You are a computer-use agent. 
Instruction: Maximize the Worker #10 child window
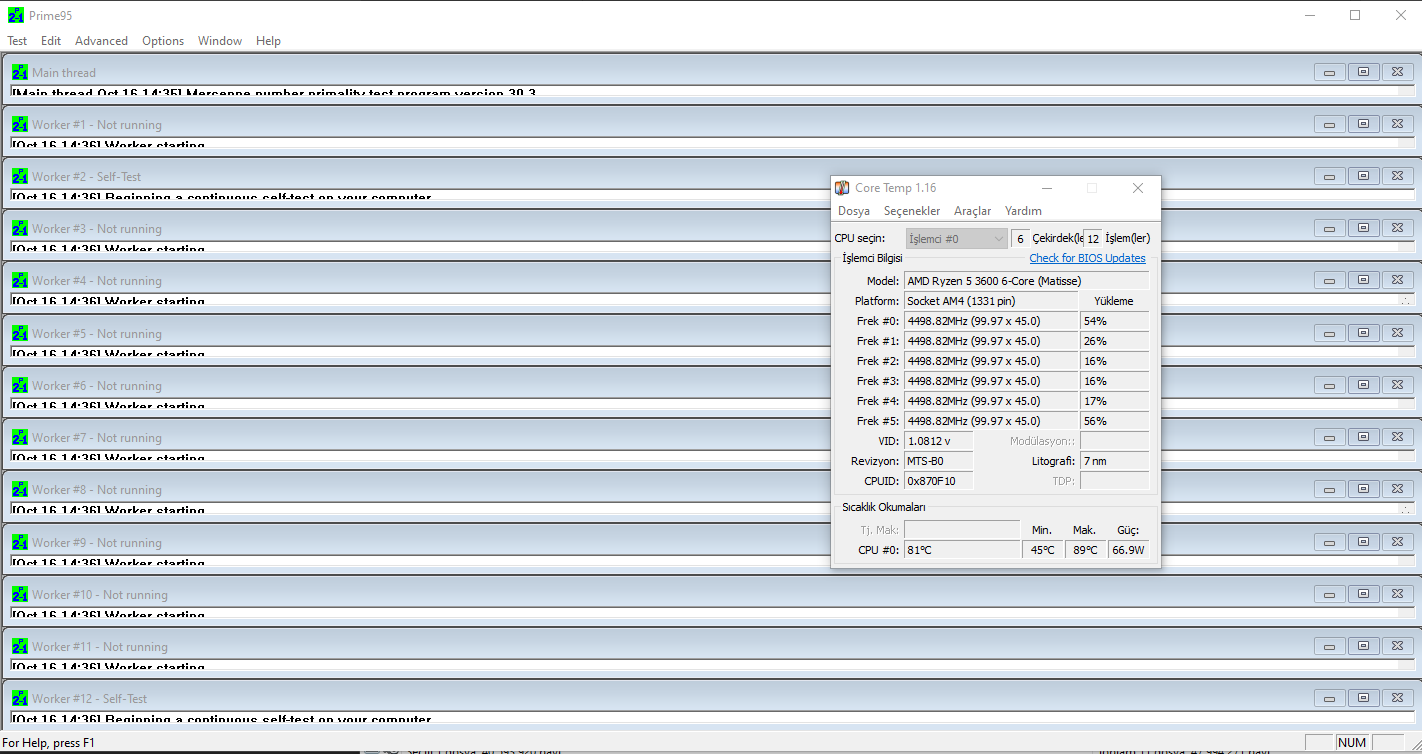pyautogui.click(x=1363, y=594)
